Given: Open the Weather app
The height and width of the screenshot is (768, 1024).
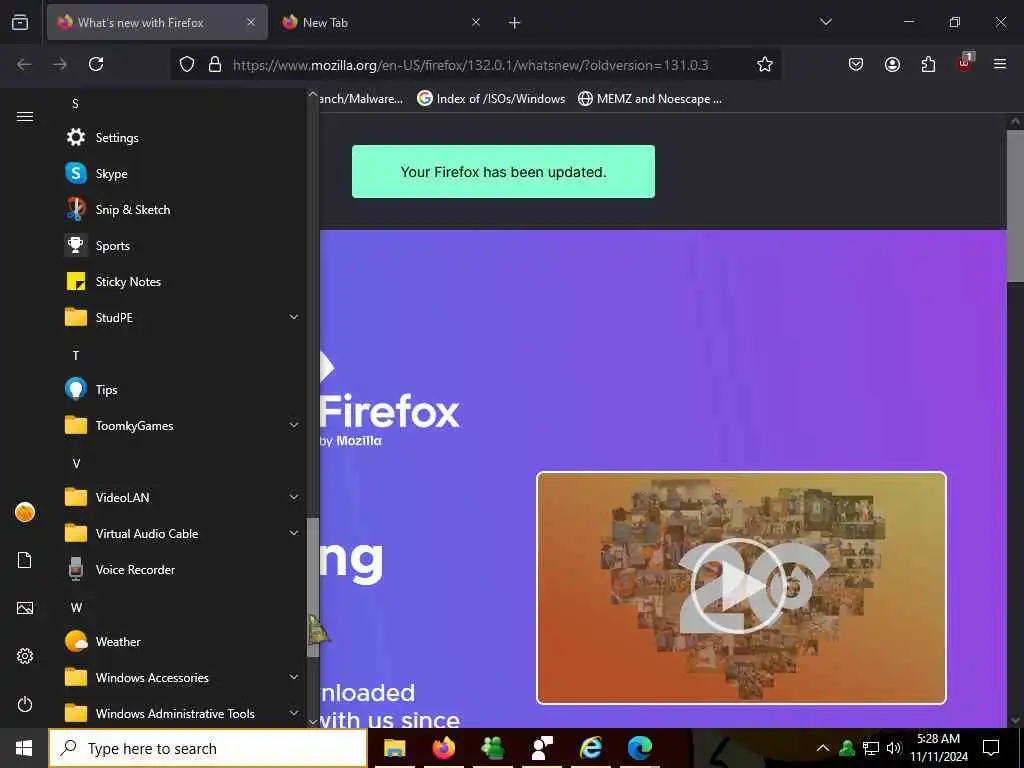Looking at the screenshot, I should [183, 642].
